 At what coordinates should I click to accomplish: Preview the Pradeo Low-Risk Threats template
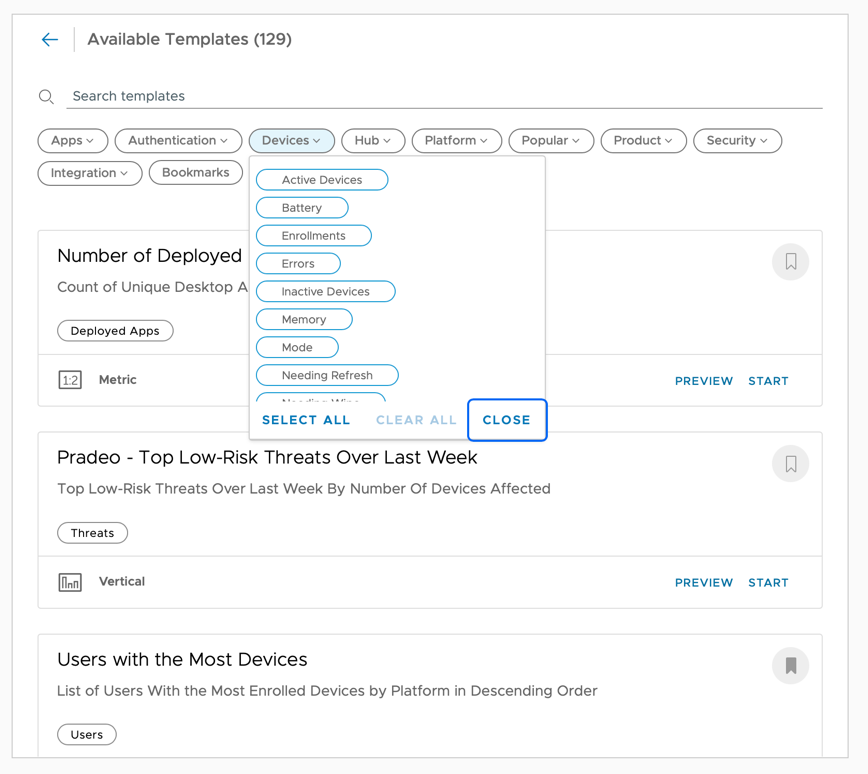[703, 583]
